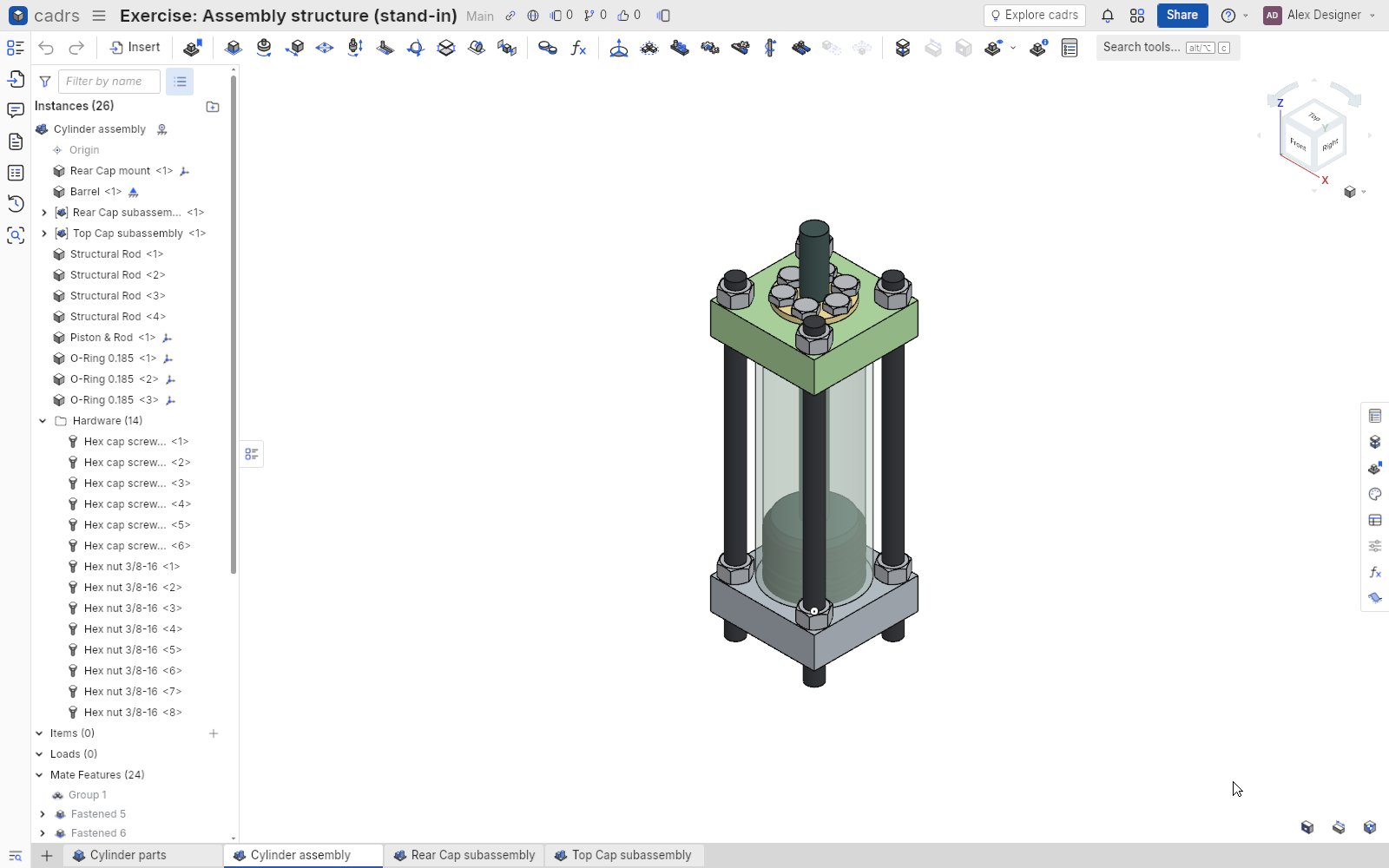
Task: Undo the last action
Action: pyautogui.click(x=46, y=48)
